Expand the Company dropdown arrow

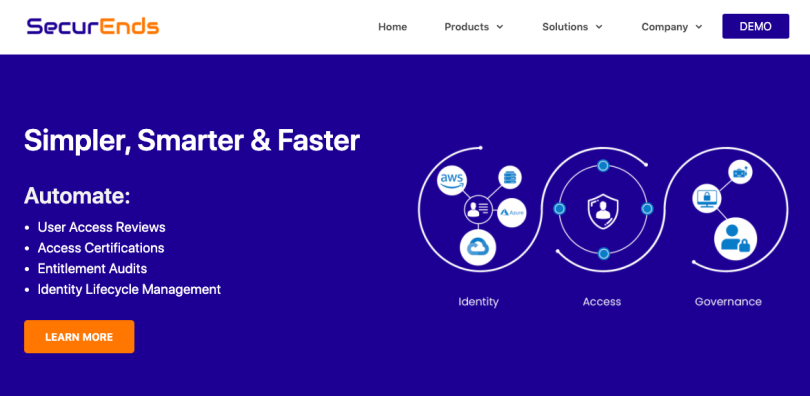[x=699, y=27]
